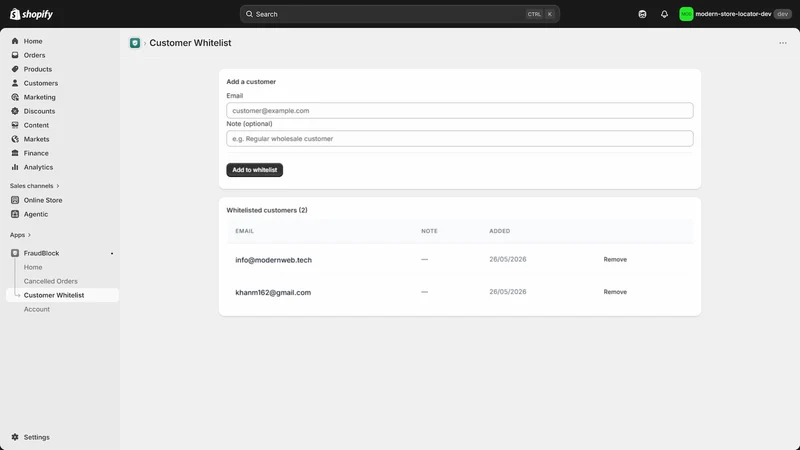Open Markets section text
Viewport: 800px width, 450px height.
point(36,139)
